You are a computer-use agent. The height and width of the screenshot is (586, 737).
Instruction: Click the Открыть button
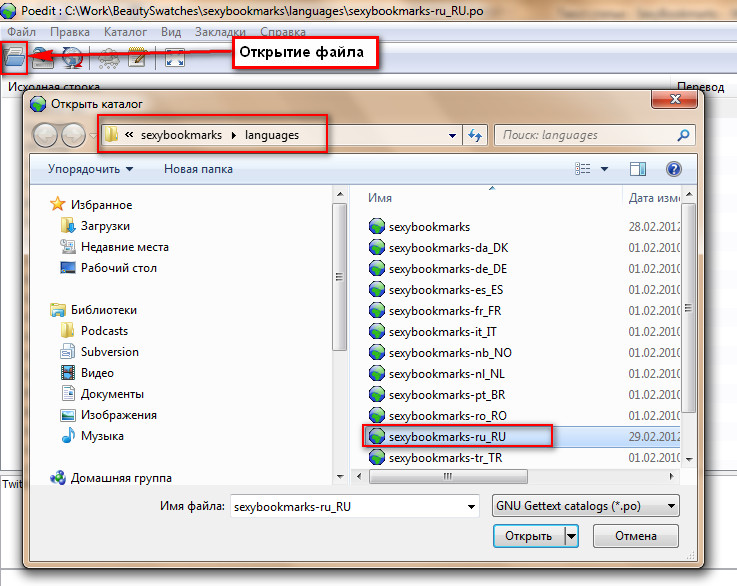tap(529, 536)
